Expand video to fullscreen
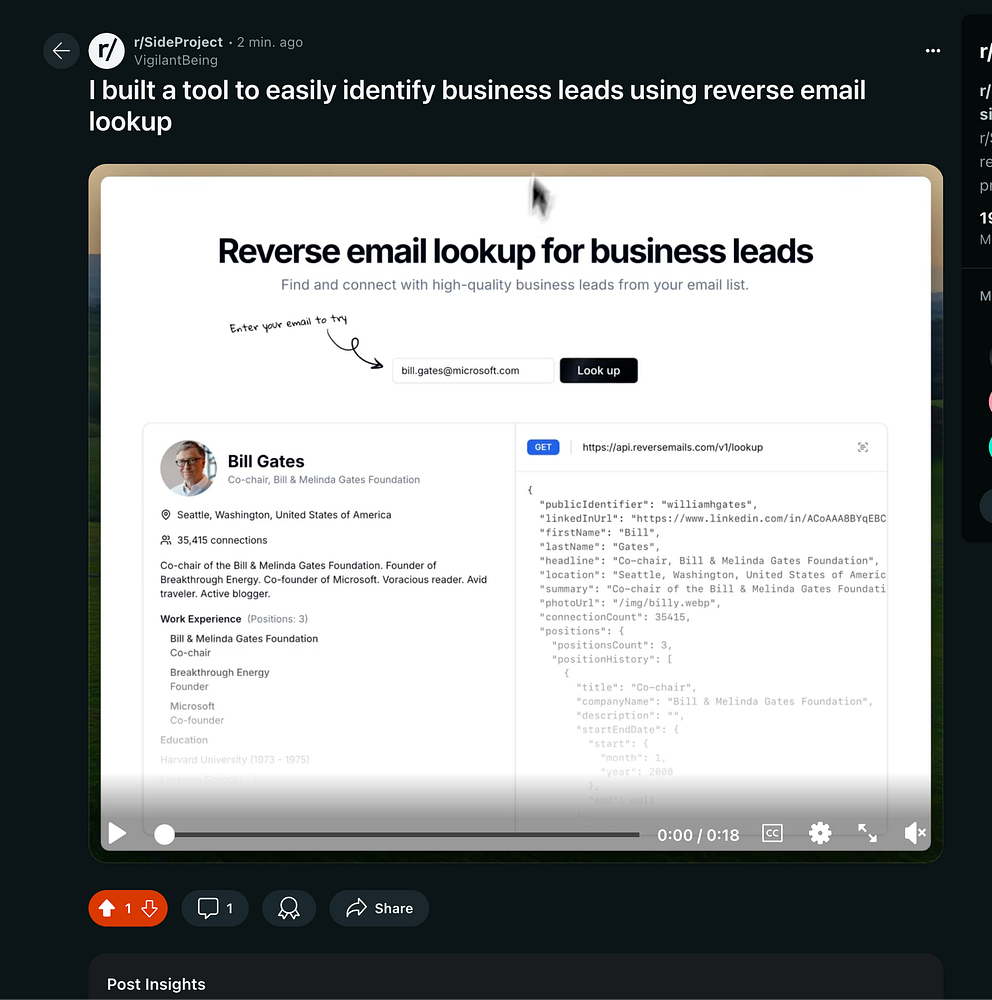Viewport: 992px width, 1000px height. [867, 833]
